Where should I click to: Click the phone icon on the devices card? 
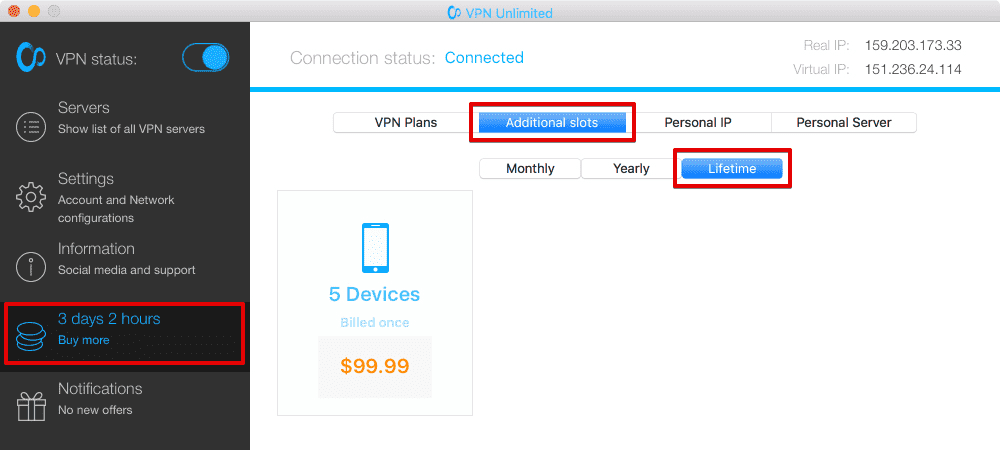pos(374,247)
